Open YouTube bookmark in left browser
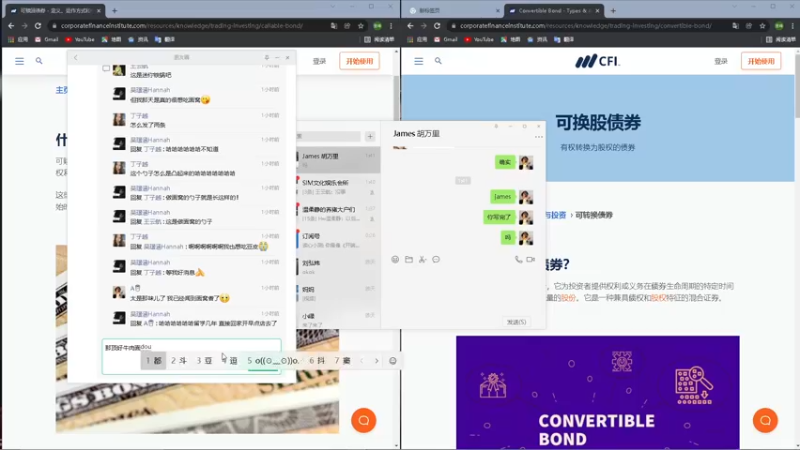This screenshot has width=800, height=450. 80,39
